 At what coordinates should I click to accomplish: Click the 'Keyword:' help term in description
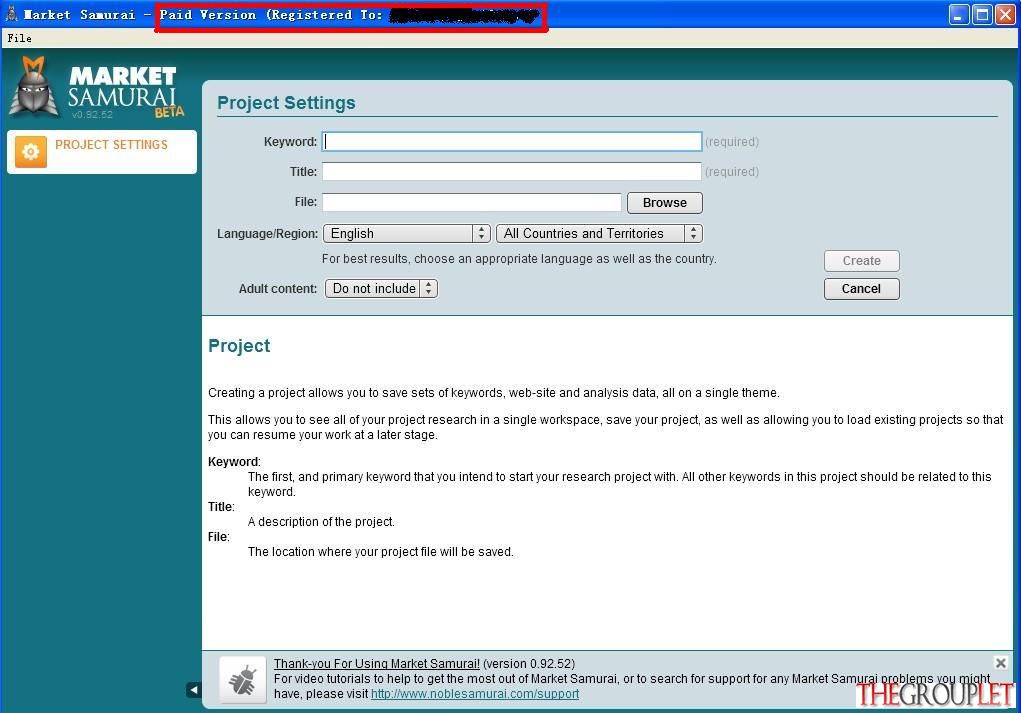tap(234, 462)
